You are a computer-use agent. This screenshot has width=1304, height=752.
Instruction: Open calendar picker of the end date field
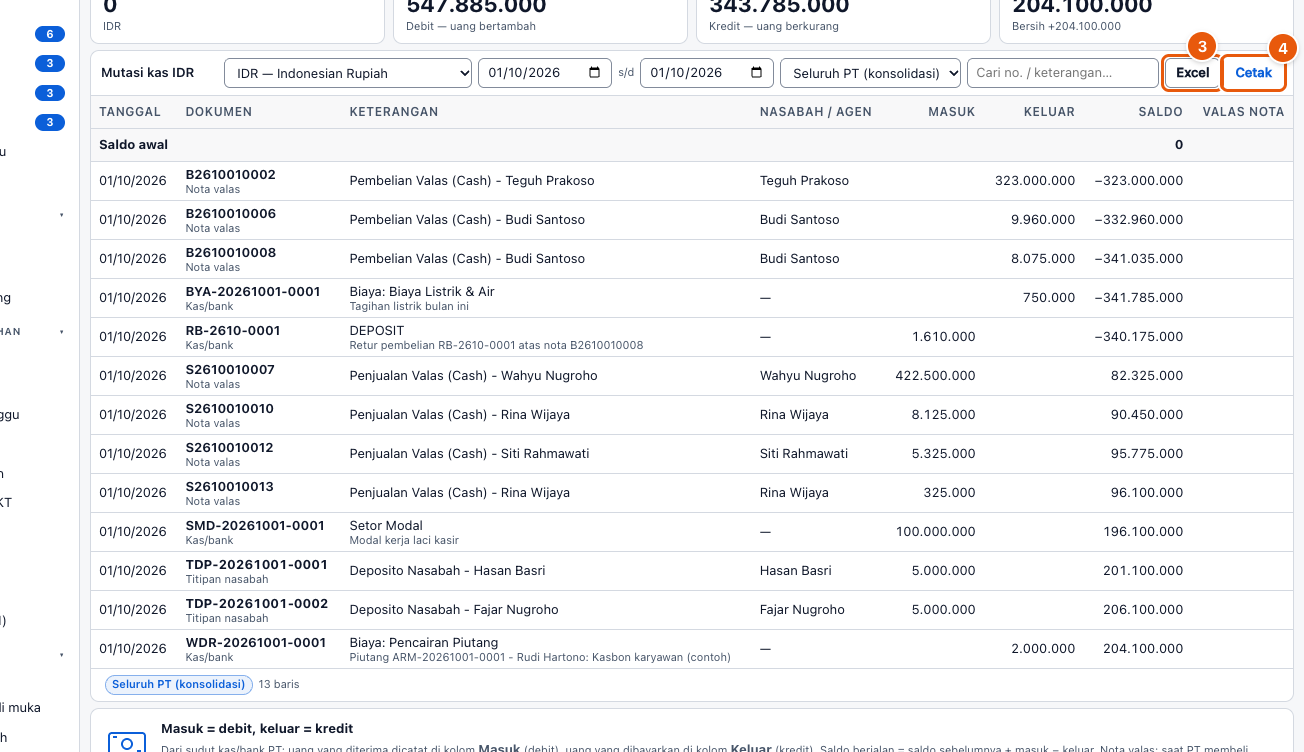click(x=756, y=73)
